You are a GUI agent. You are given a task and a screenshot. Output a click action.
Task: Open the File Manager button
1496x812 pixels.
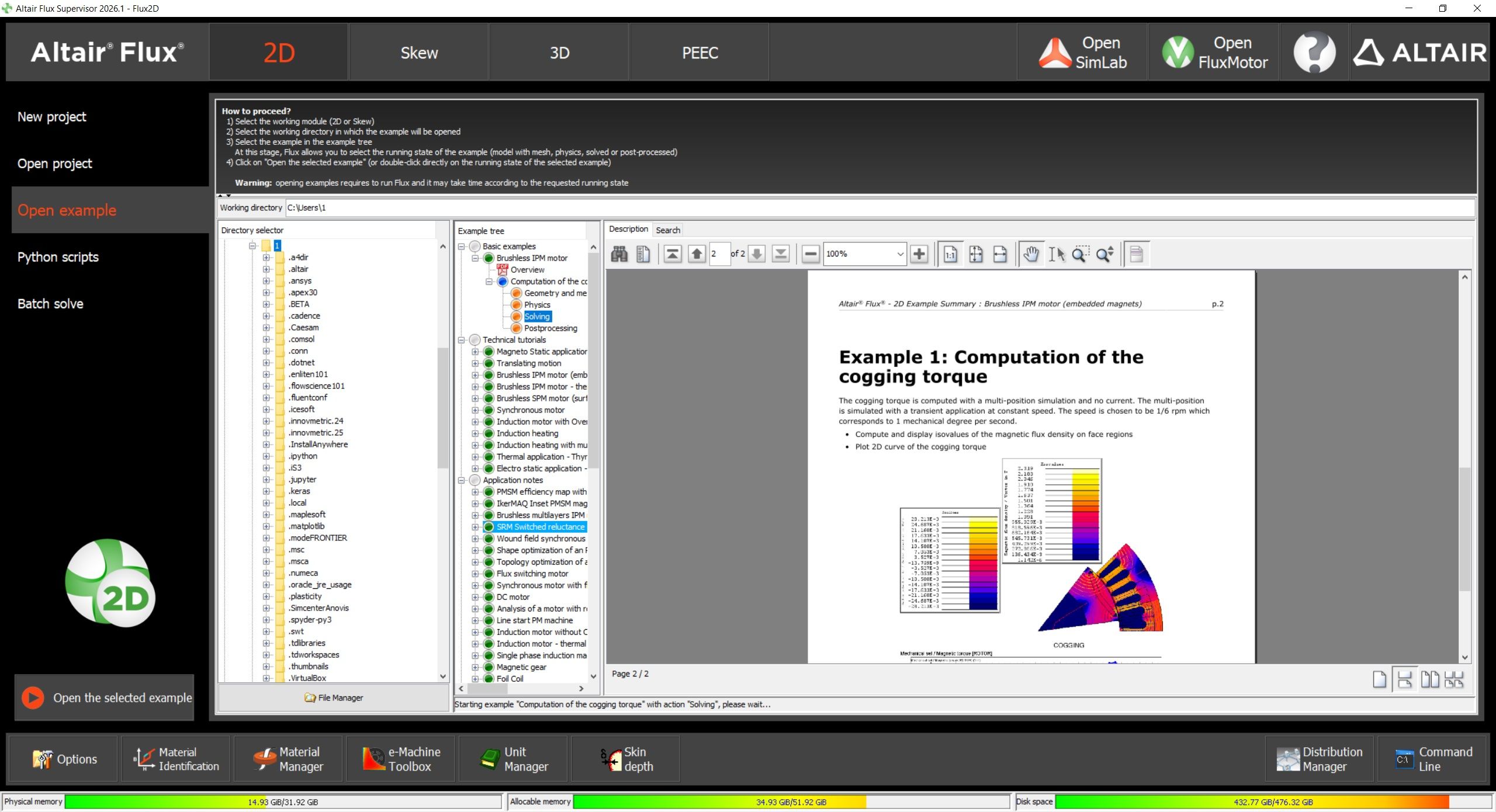[334, 698]
